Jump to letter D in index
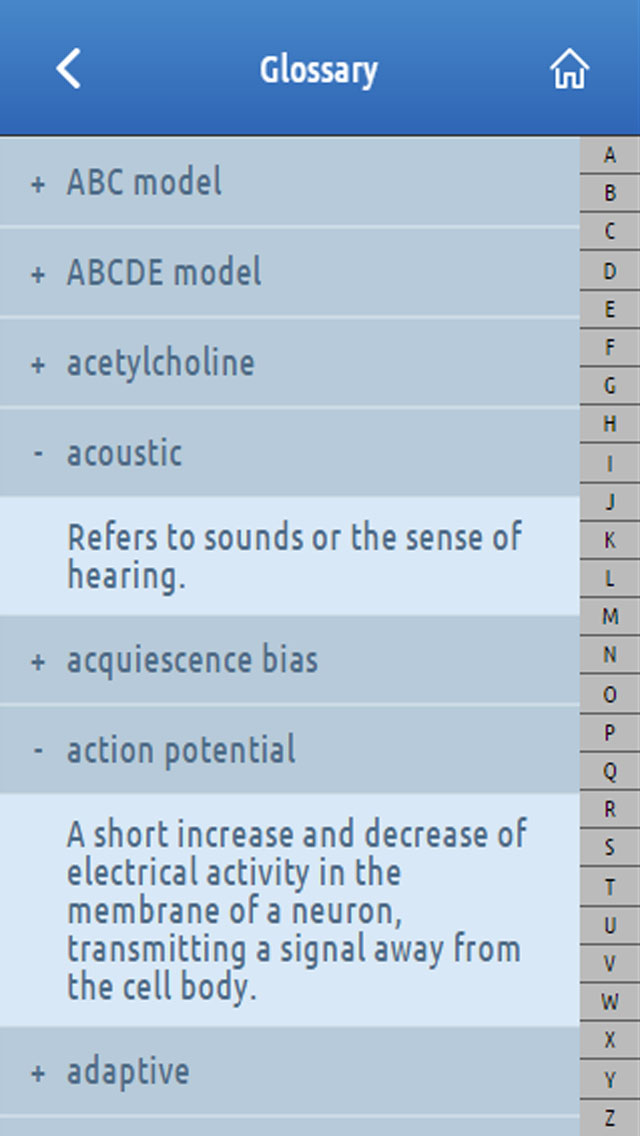 point(610,271)
